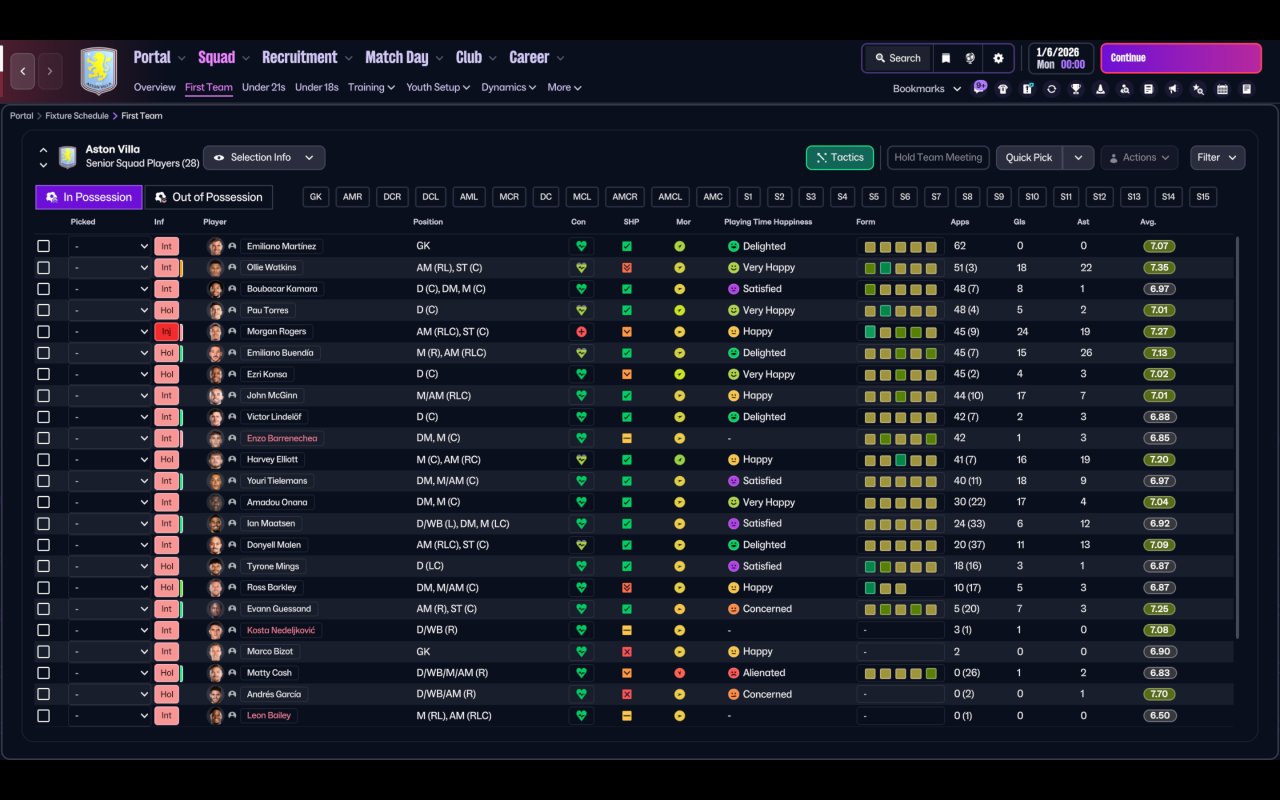The height and width of the screenshot is (800, 1280).
Task: Select the GK position slot button
Action: click(x=316, y=197)
